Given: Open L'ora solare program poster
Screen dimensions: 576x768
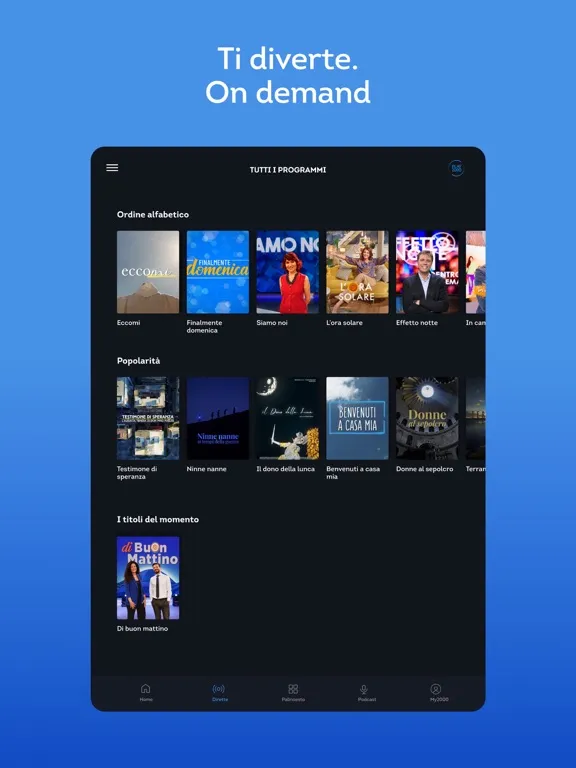Looking at the screenshot, I should click(x=358, y=272).
